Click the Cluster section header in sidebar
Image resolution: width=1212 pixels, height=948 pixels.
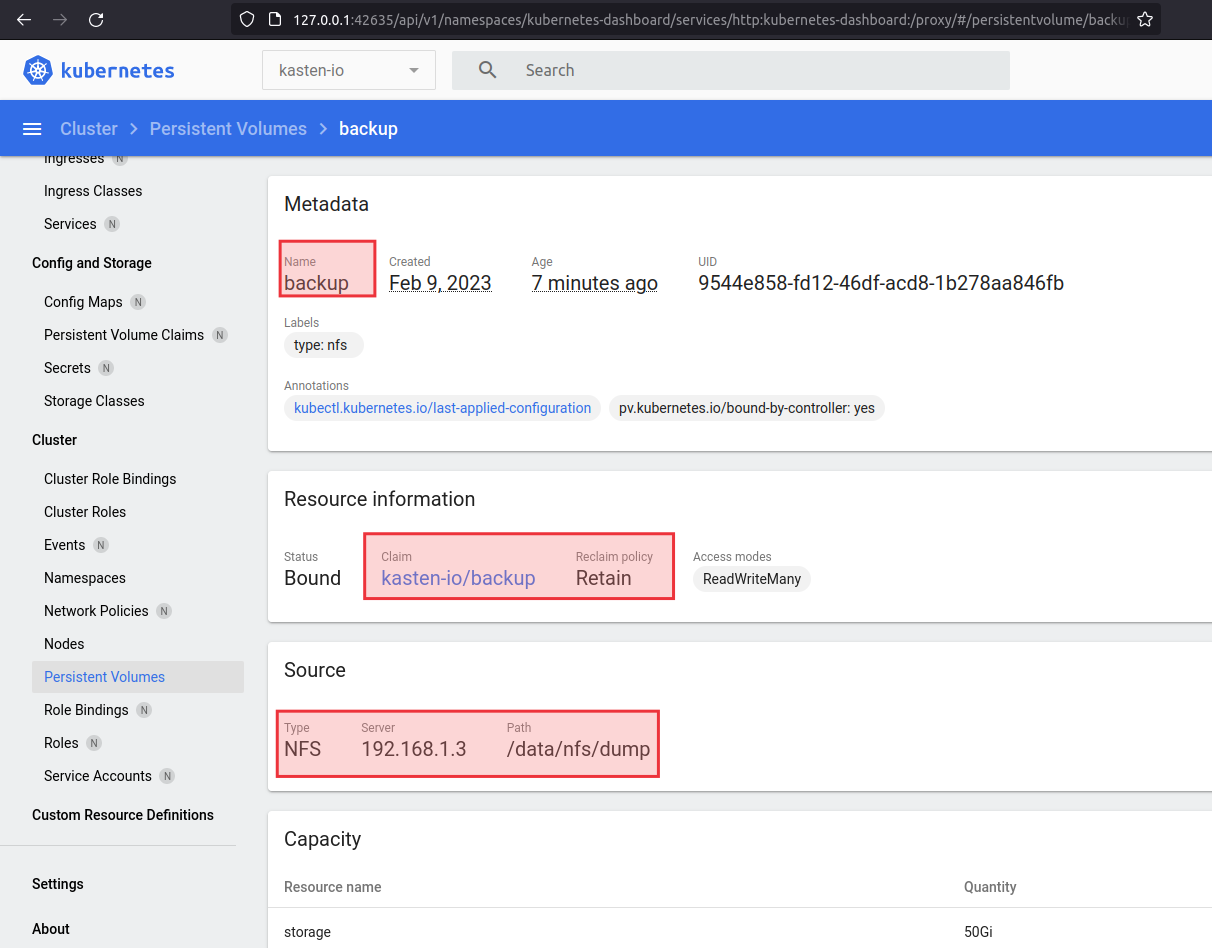(54, 440)
